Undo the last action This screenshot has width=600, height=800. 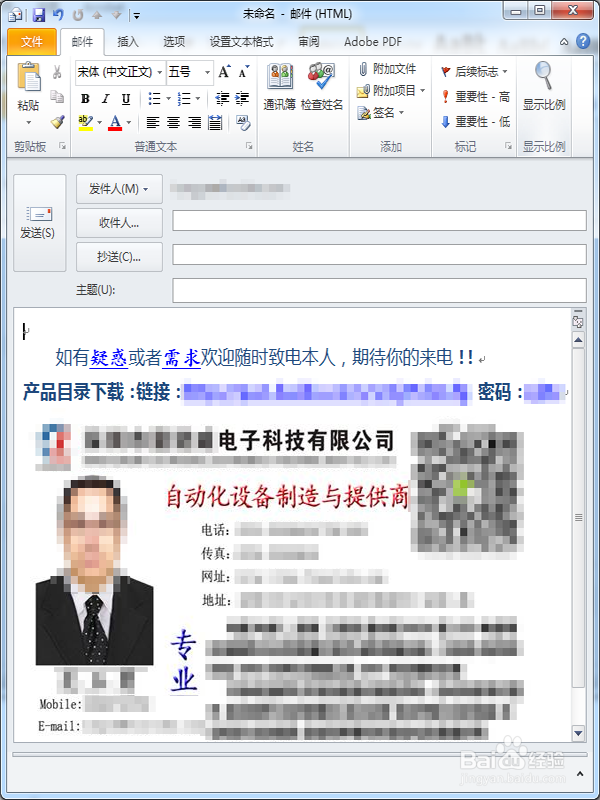point(58,15)
